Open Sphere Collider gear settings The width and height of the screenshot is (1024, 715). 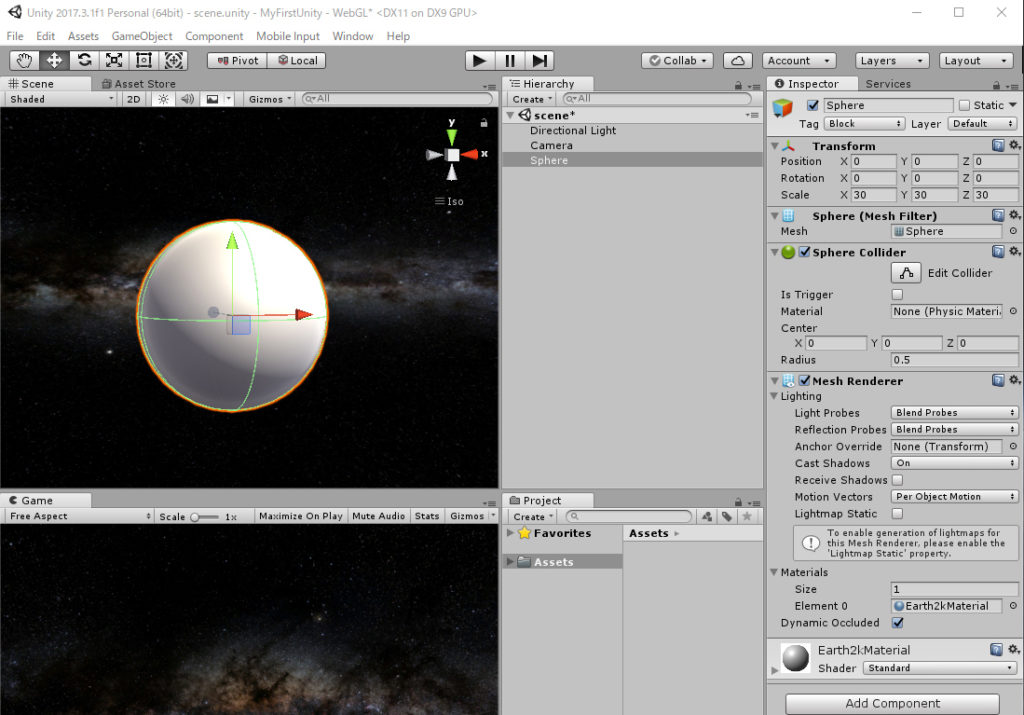tap(1014, 251)
